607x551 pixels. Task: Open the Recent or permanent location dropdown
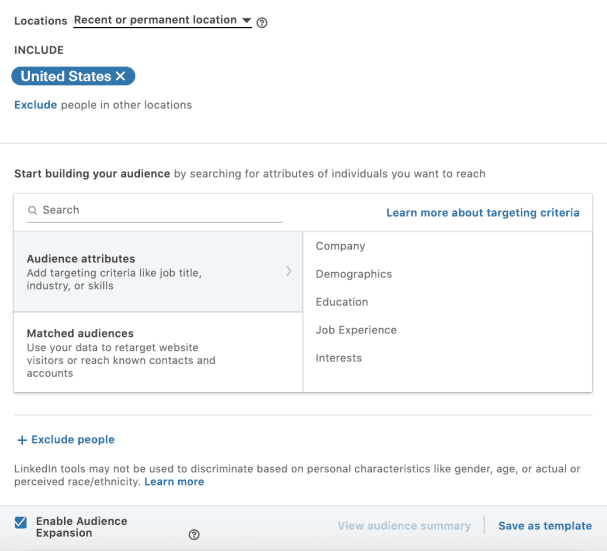(x=163, y=21)
